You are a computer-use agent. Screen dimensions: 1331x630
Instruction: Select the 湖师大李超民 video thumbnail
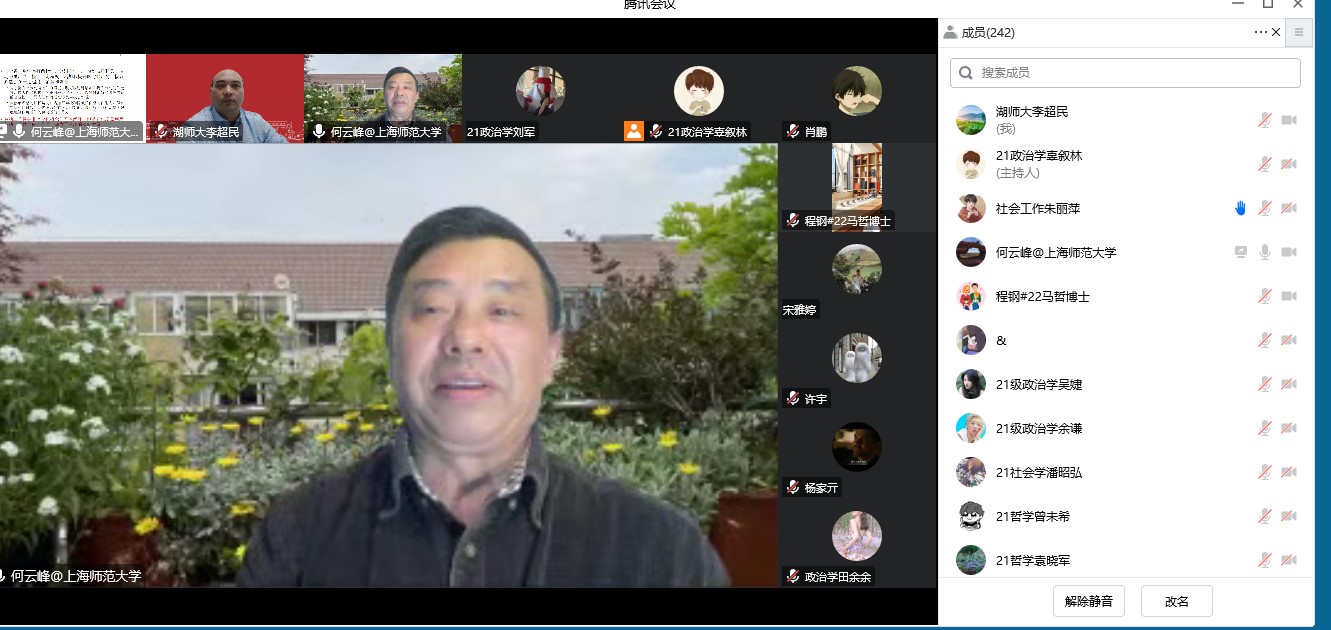pyautogui.click(x=225, y=98)
